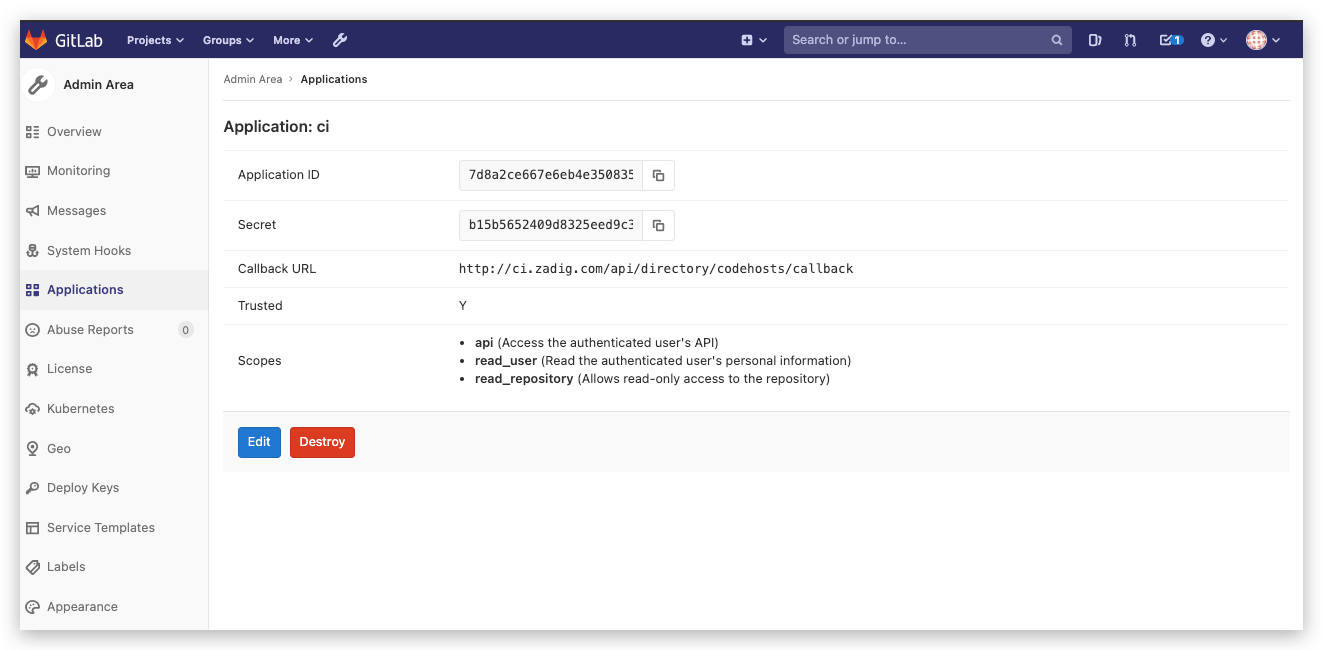Open the Kubernetes admin section

pyautogui.click(x=81, y=408)
